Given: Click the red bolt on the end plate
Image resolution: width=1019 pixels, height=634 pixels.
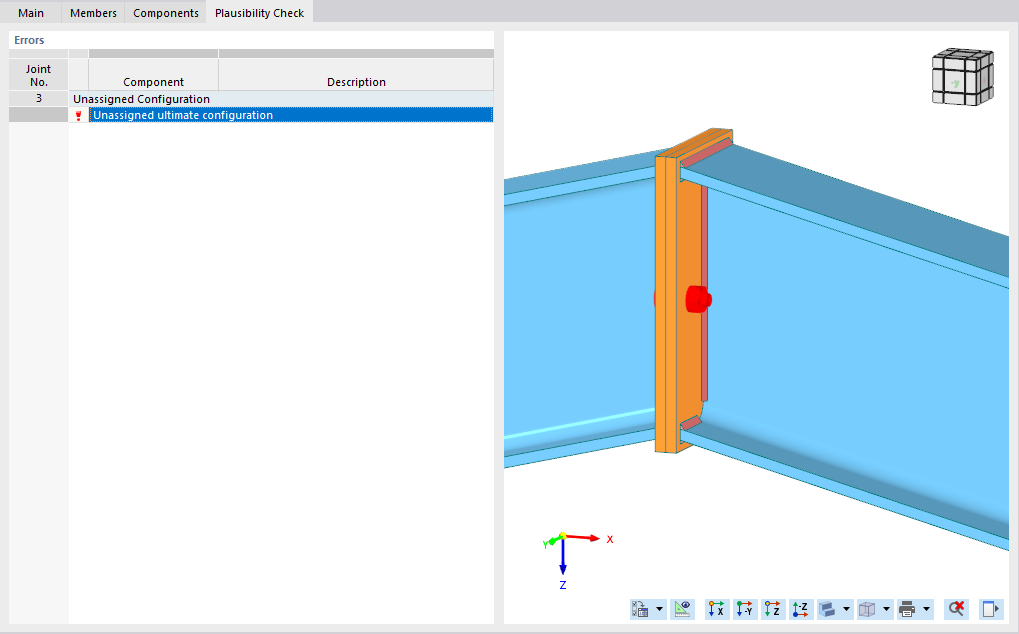Looking at the screenshot, I should [x=699, y=299].
